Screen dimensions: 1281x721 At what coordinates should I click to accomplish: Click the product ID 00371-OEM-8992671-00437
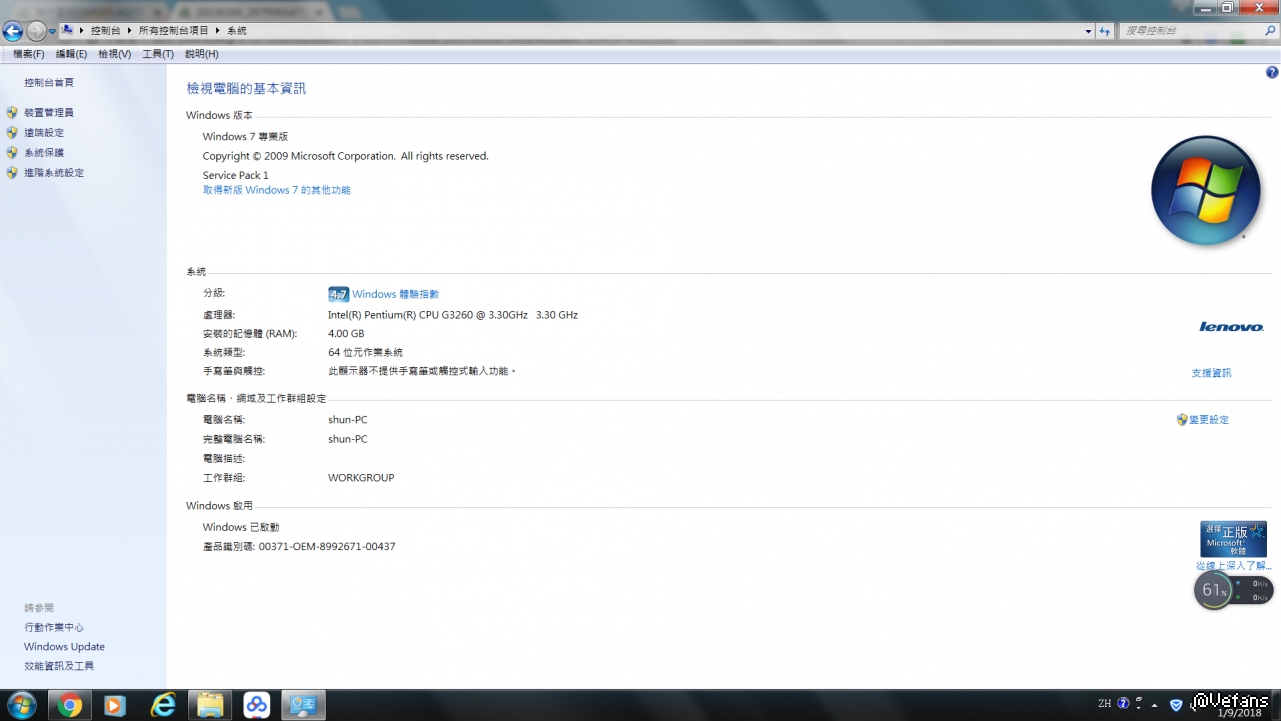[x=327, y=547]
